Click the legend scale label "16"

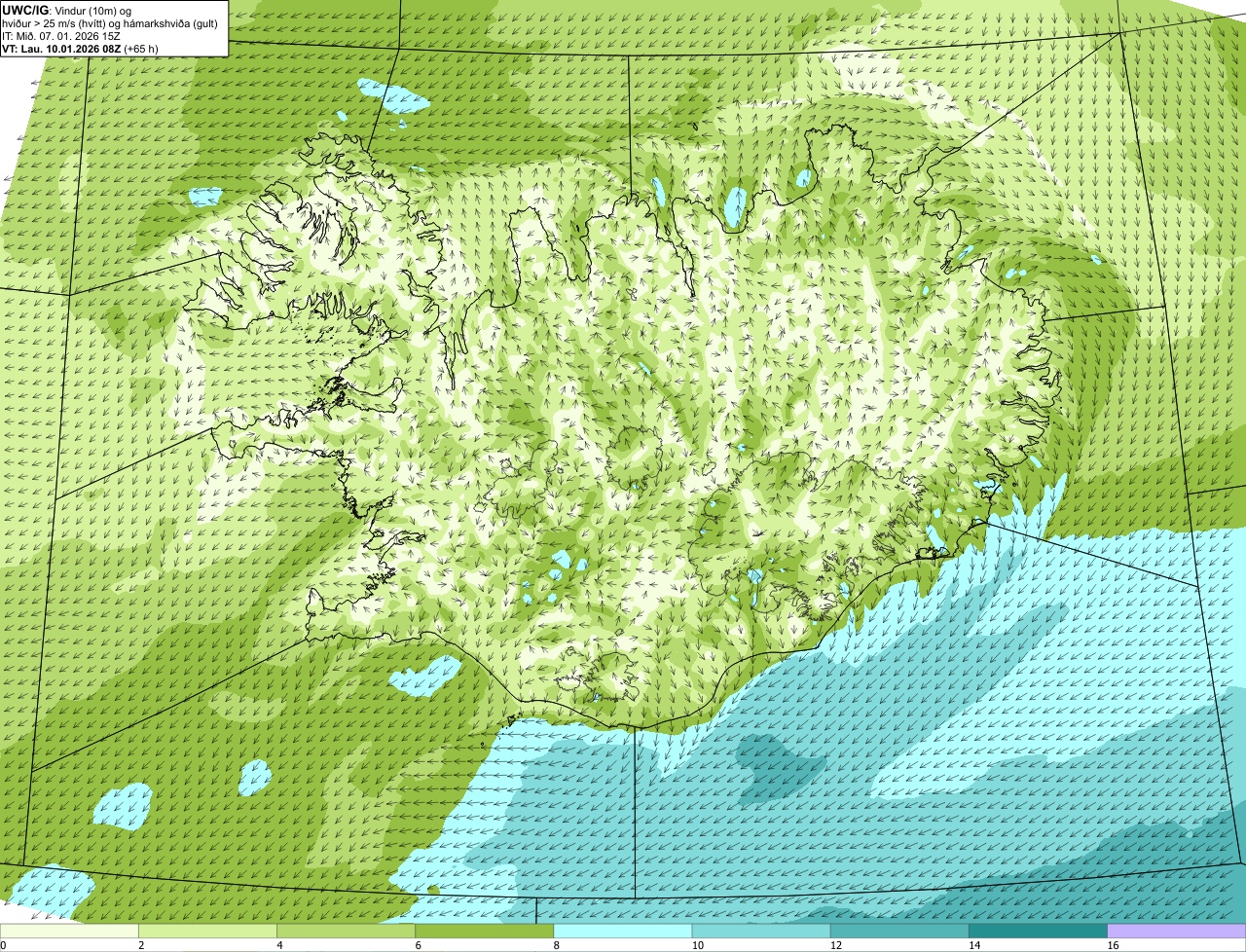point(1112,945)
